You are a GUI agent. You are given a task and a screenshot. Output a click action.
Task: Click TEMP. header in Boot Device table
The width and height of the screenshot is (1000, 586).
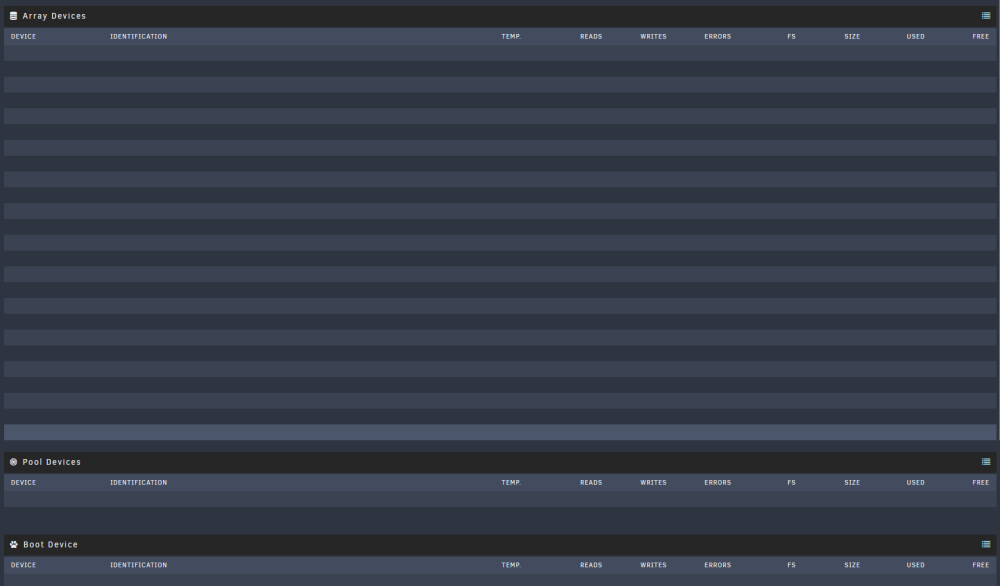pyautogui.click(x=511, y=565)
